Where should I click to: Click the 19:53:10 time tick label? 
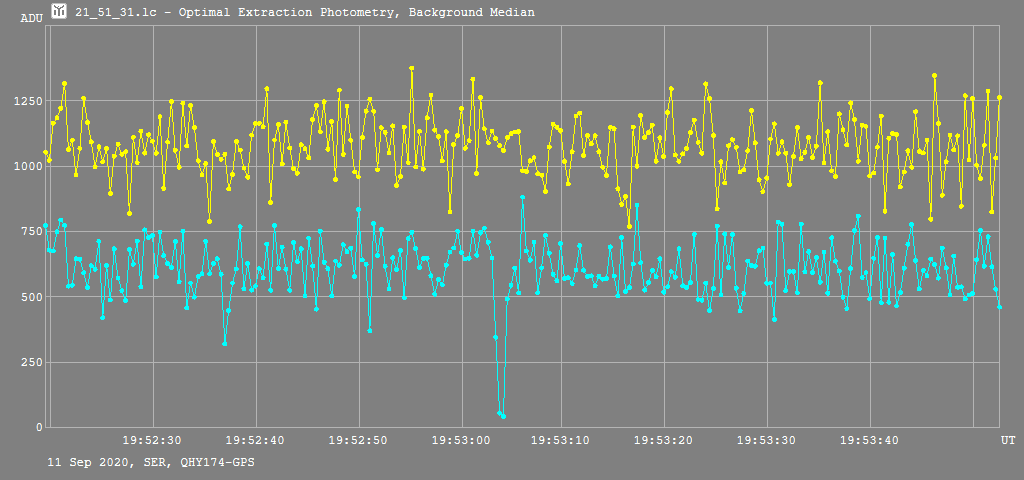click(562, 440)
